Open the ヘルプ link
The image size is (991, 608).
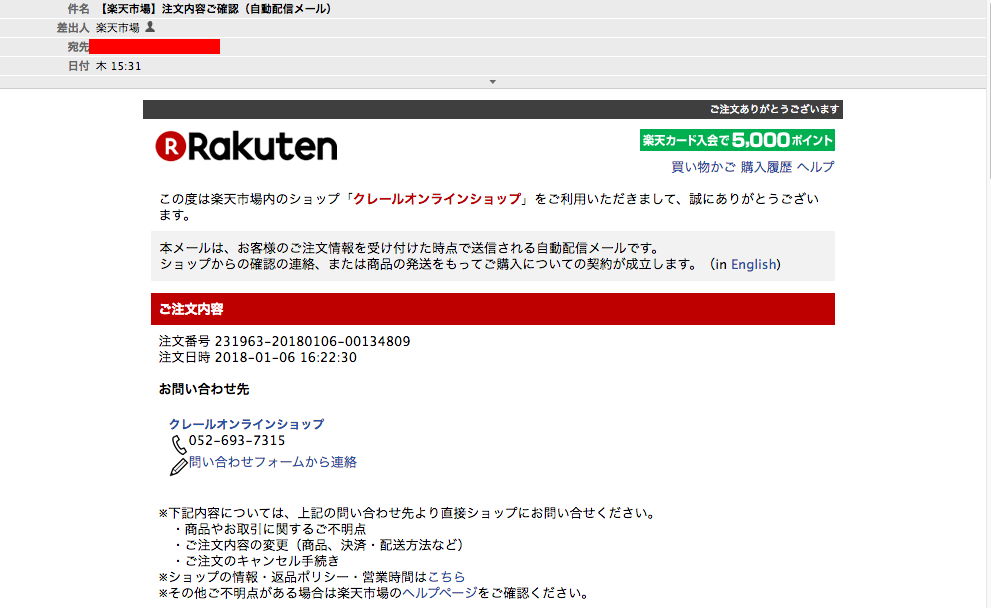click(x=815, y=167)
